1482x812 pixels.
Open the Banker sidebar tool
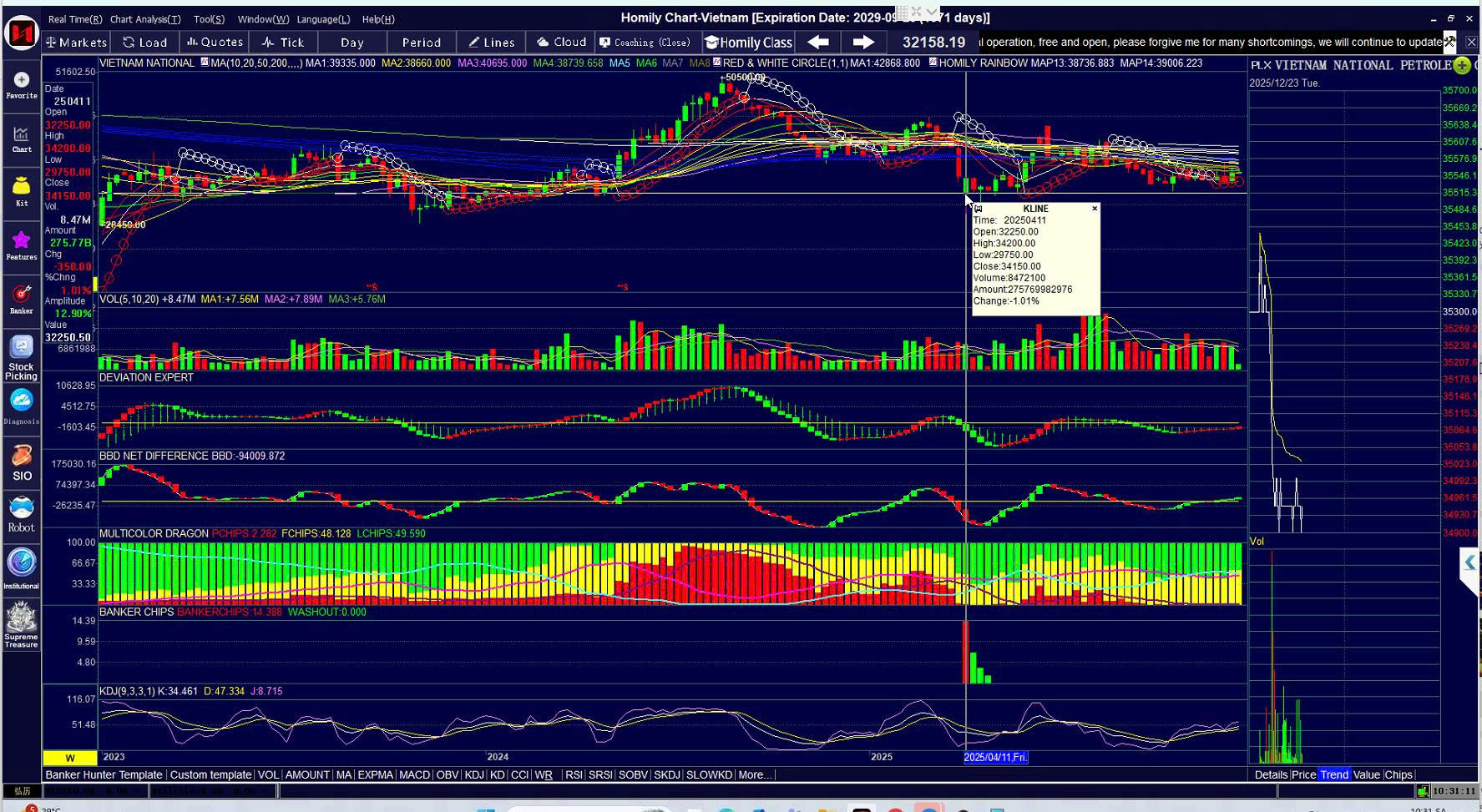(21, 299)
